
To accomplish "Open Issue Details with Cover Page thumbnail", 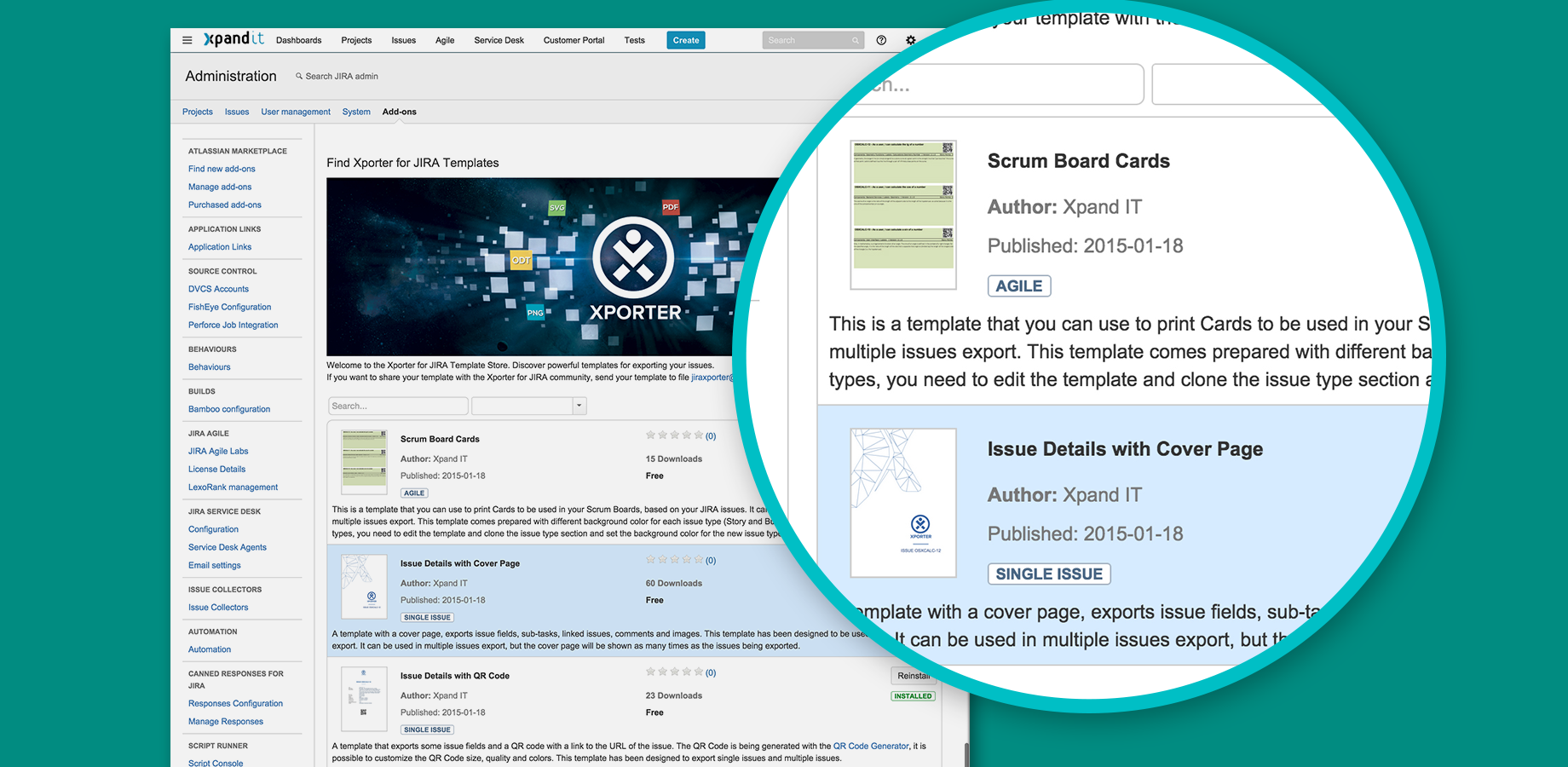I will pos(364,587).
